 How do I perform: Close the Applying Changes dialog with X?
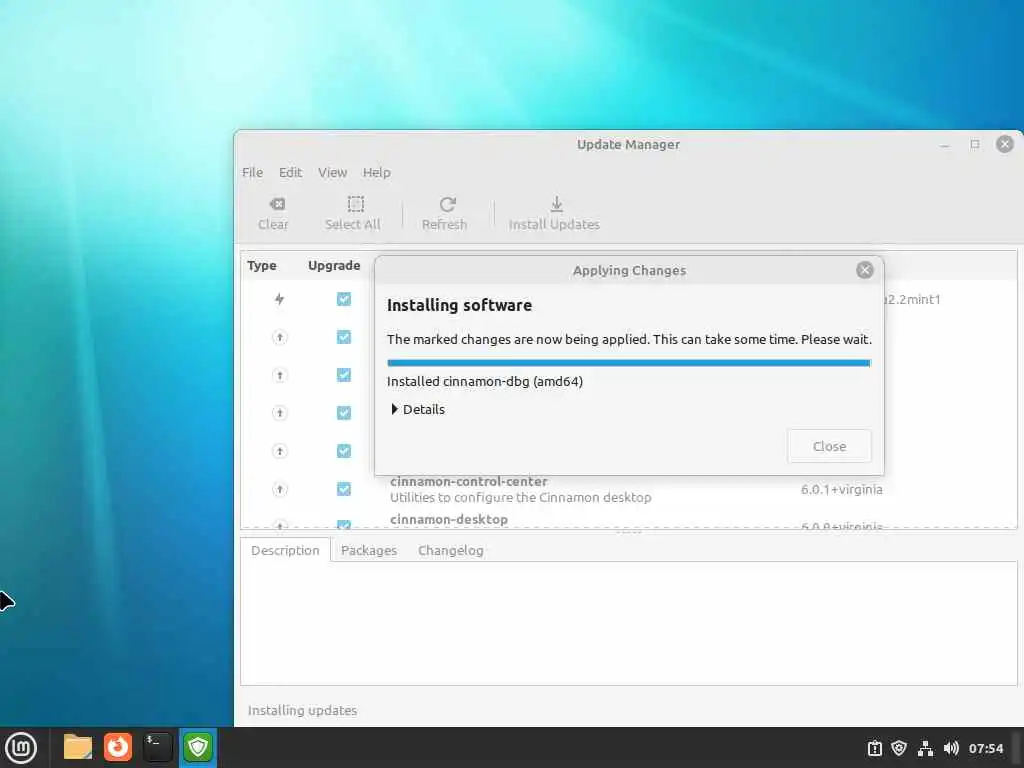[865, 270]
